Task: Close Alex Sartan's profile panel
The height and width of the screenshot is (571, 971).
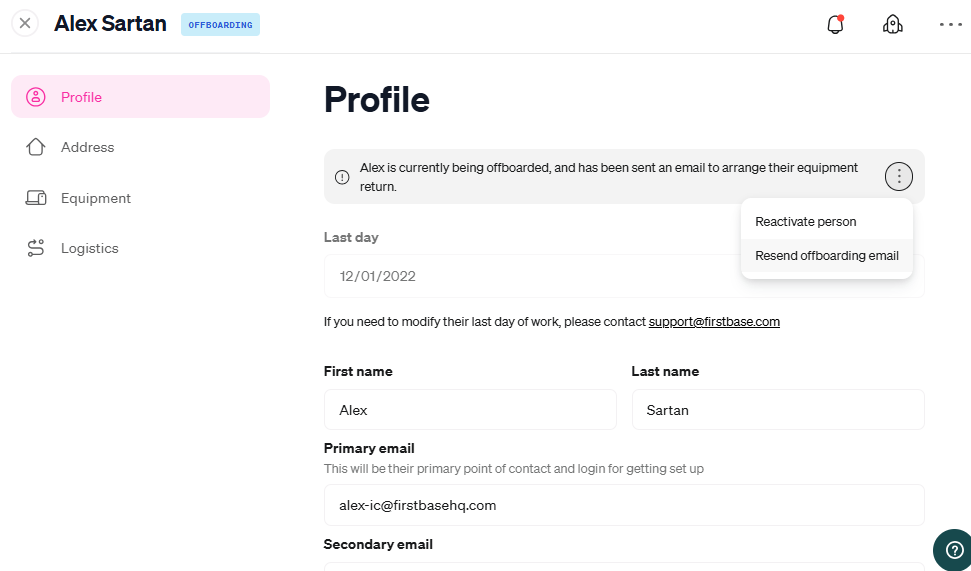Action: pos(25,24)
